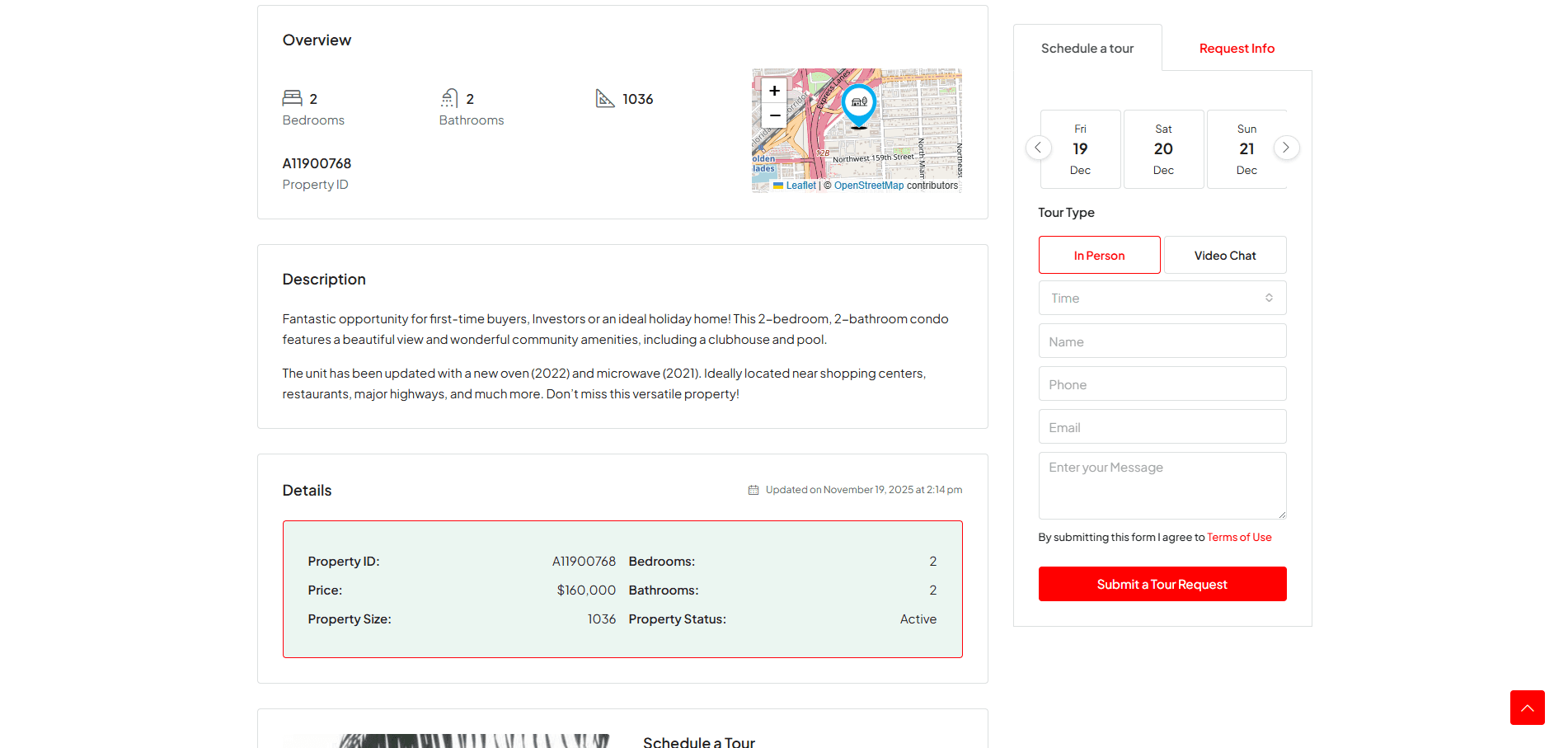Open the Schedule a tour tab
This screenshot has height=748, width=1568.
[1087, 49]
